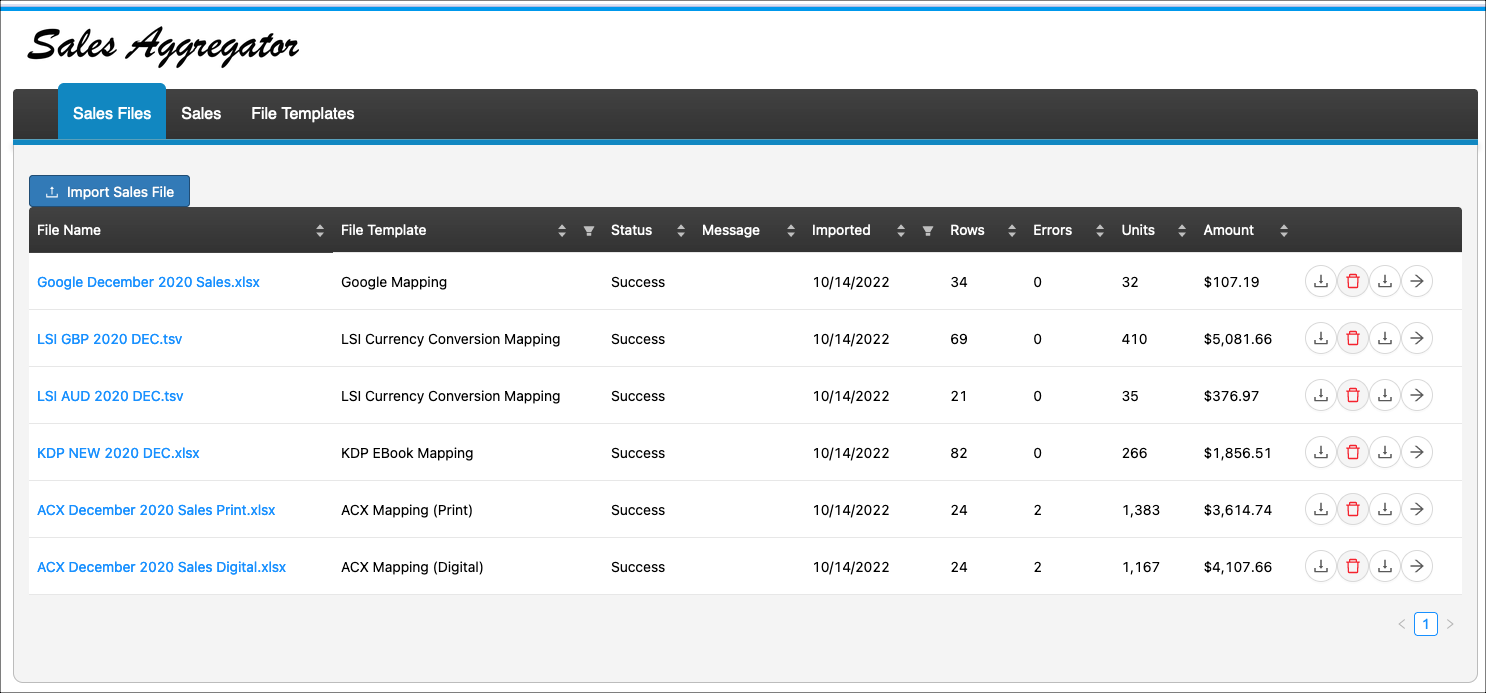Sort table by Errors column
The height and width of the screenshot is (693, 1486).
(1100, 231)
